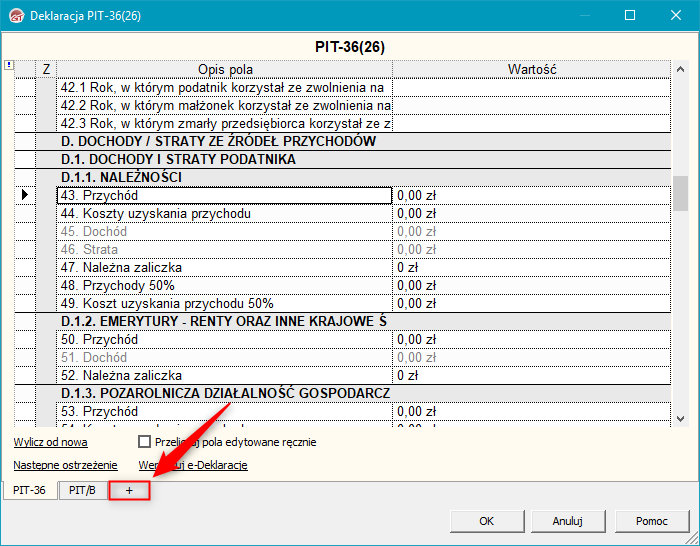Select value field of row 42.1 Rok
Viewport: 700px width, 546px height.
click(x=532, y=88)
